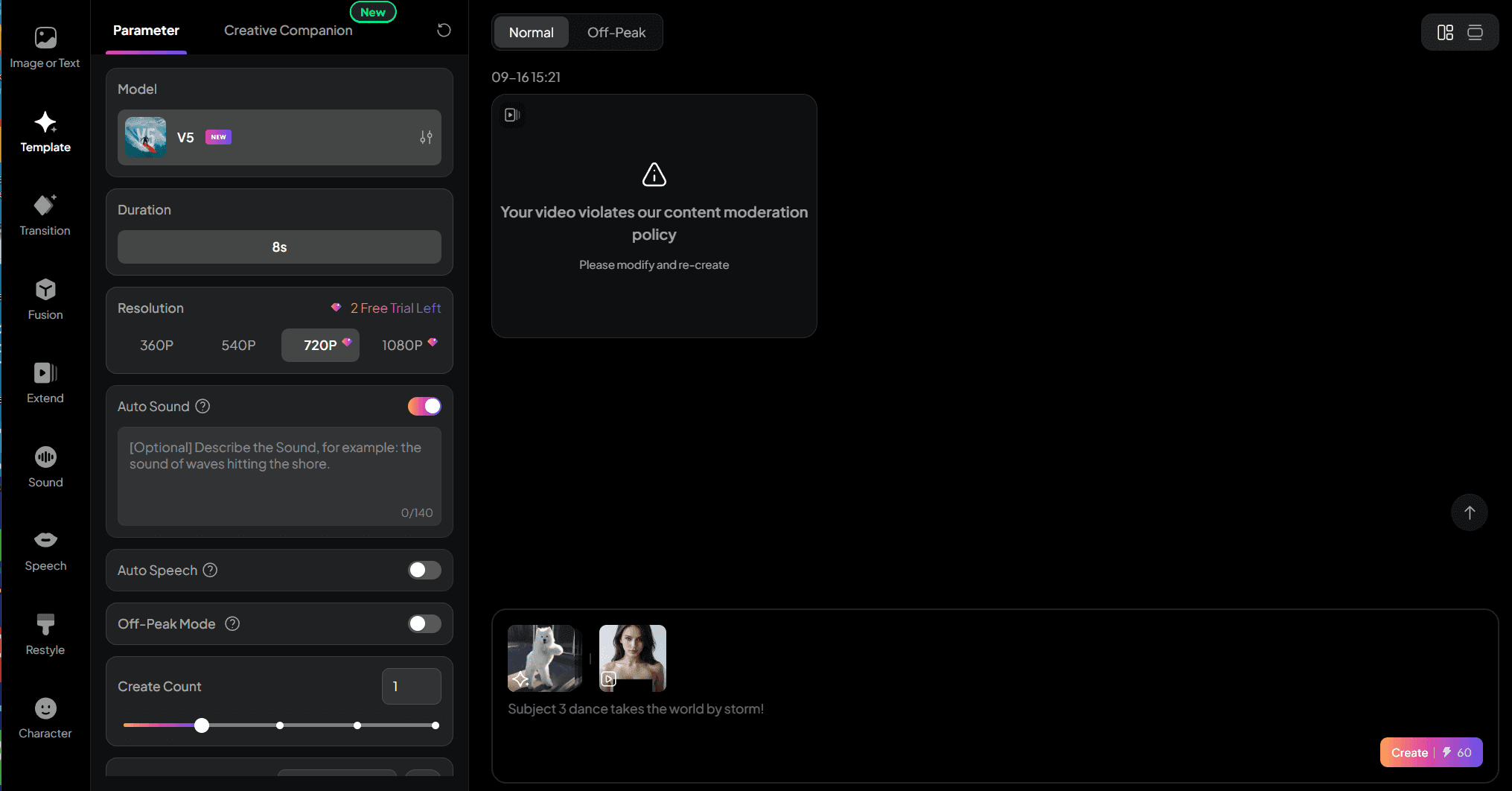This screenshot has height=791, width=1512.
Task: Select the Extend tool icon
Action: (x=45, y=372)
